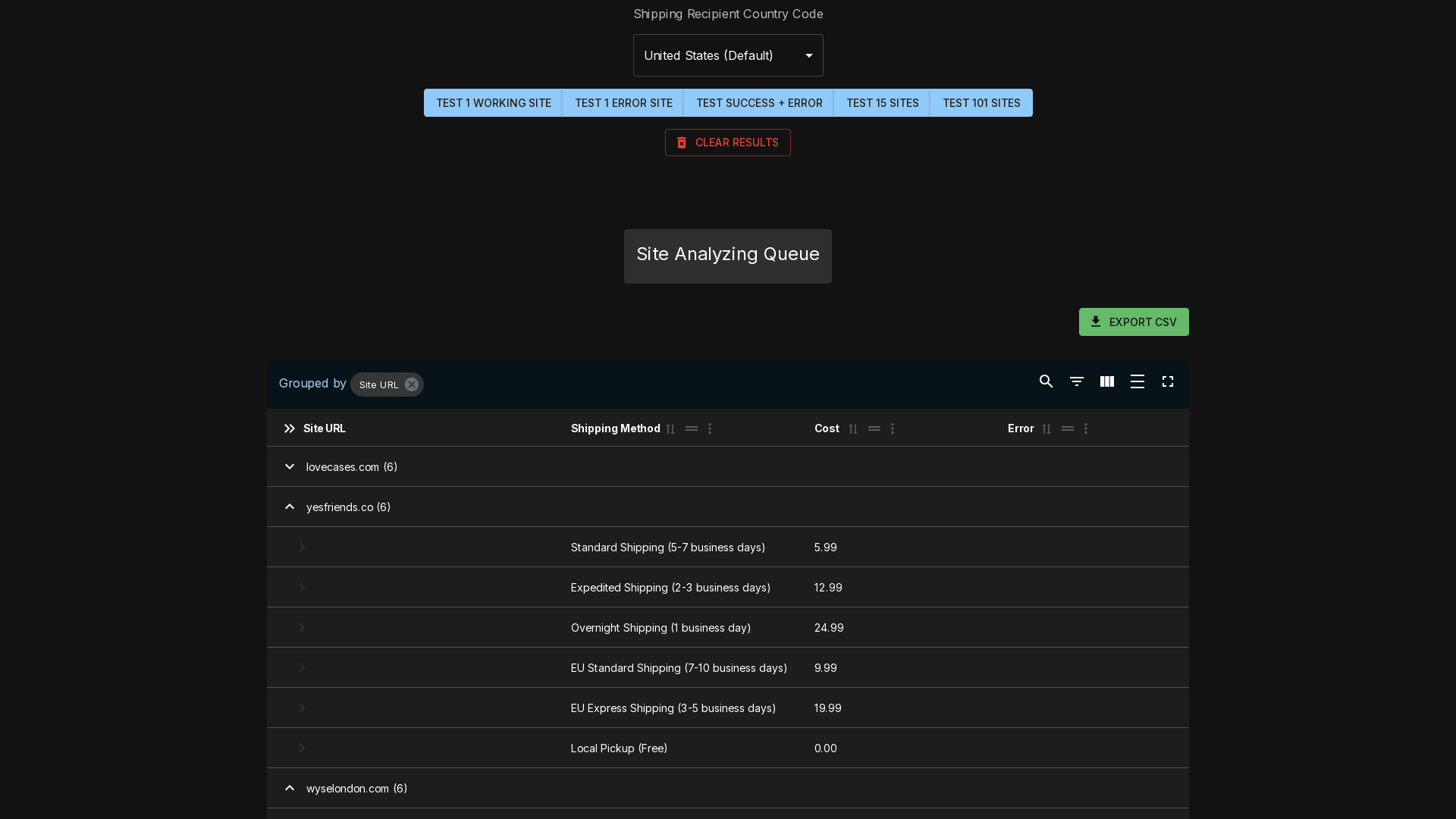Open the Cost column actions menu
Image resolution: width=1456 pixels, height=819 pixels.
[893, 429]
